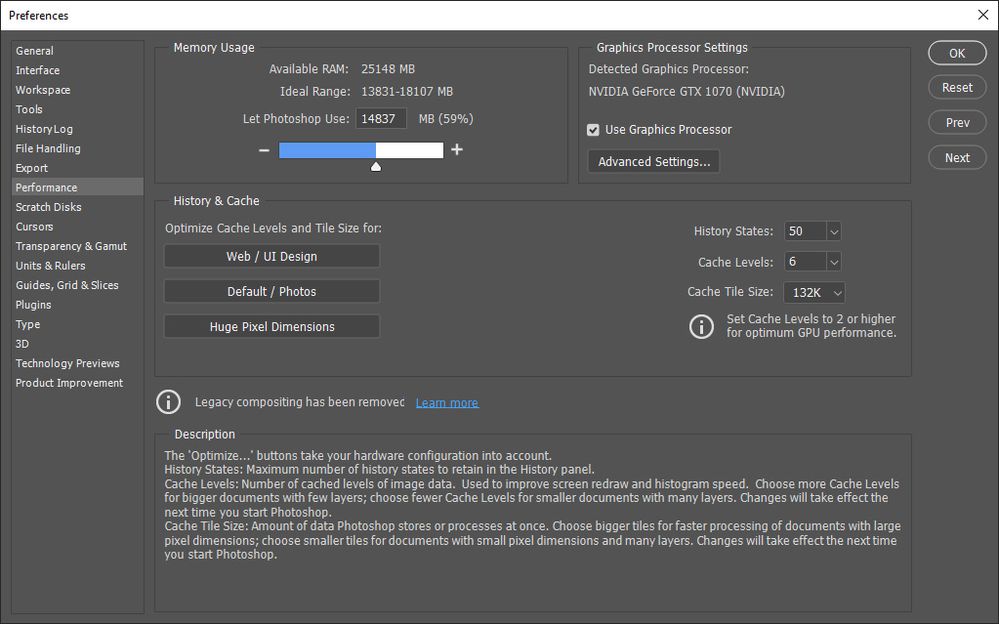Image resolution: width=999 pixels, height=624 pixels.
Task: Go to Units & Rulers settings
Action: (x=77, y=266)
